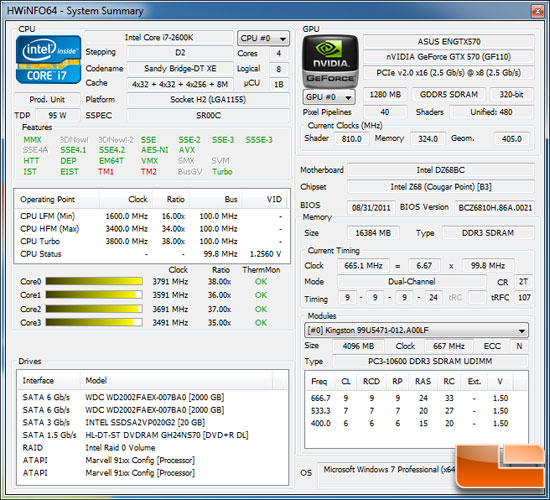550x500 pixels.
Task: Click the AVX feature label
Action: tap(187, 150)
